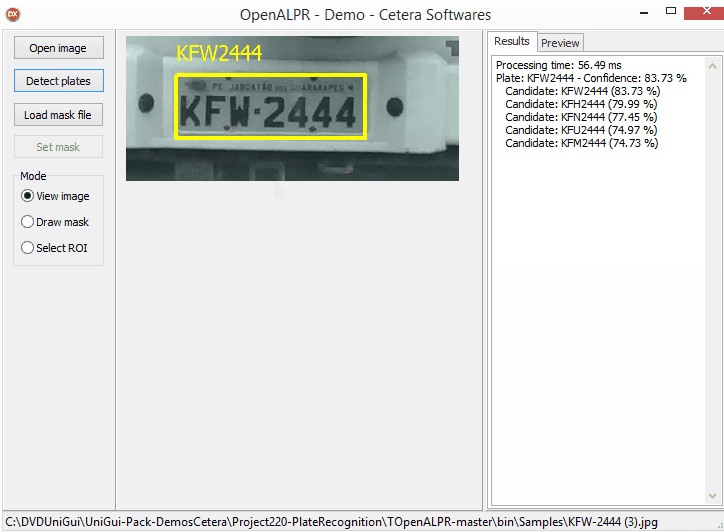
Task: Maximize the OpenALPR window
Action: (671, 11)
